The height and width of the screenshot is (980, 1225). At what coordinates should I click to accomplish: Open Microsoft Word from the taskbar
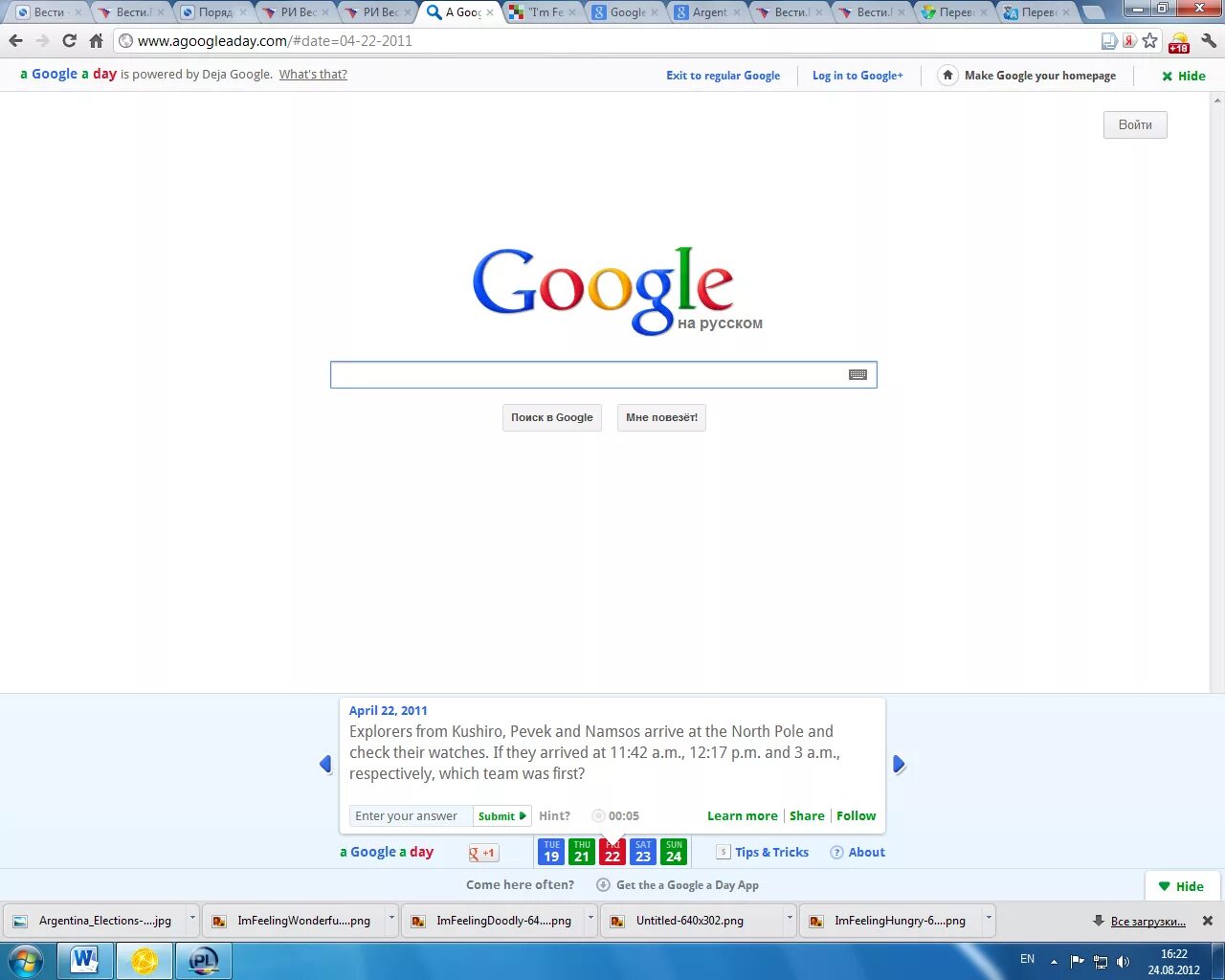click(85, 960)
